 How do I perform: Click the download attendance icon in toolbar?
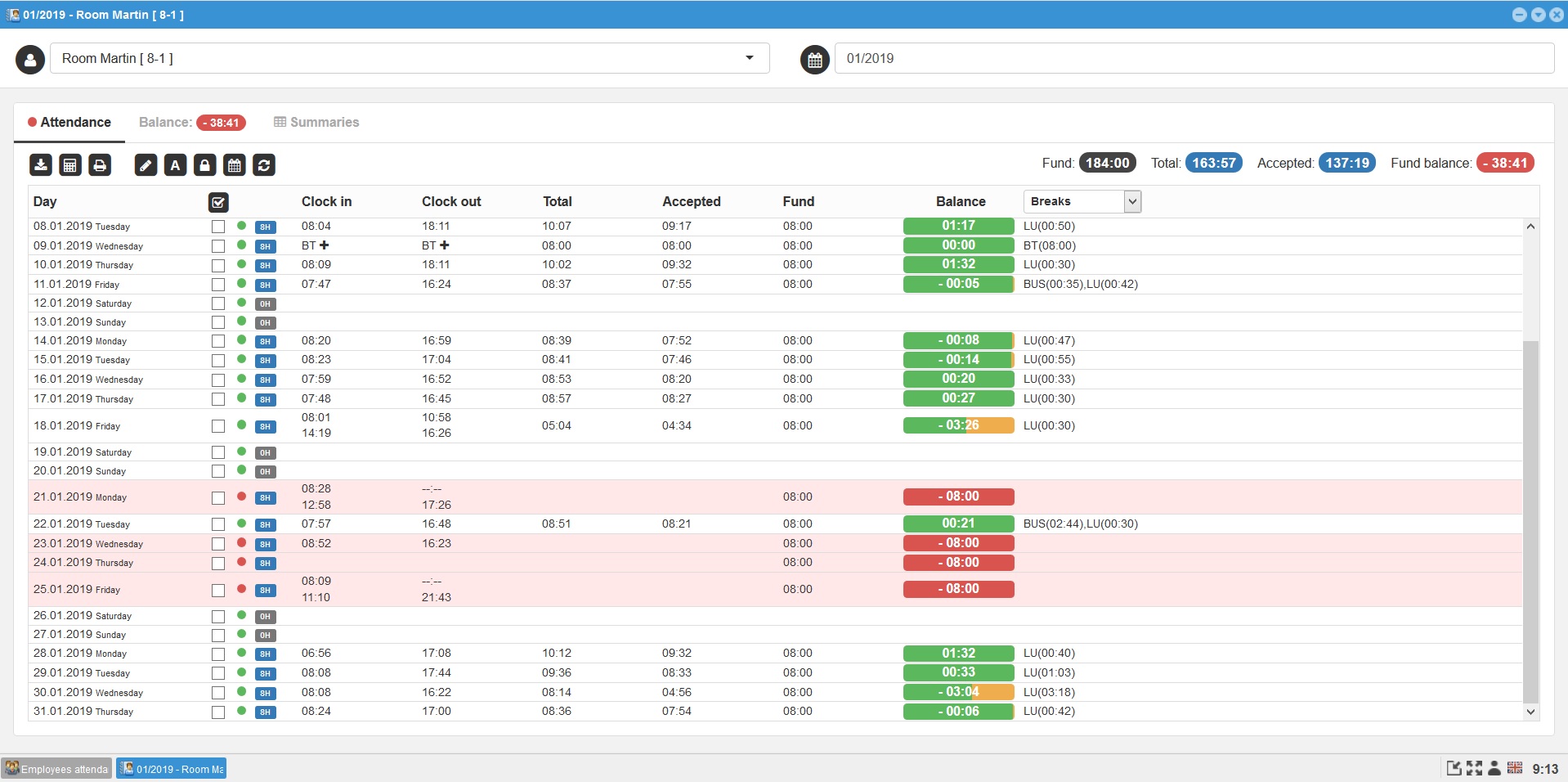click(x=41, y=165)
